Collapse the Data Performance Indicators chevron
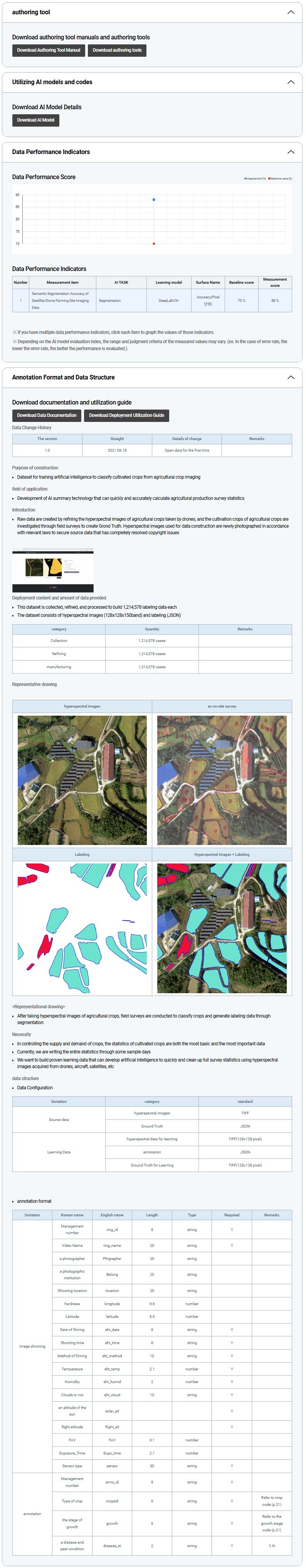The image size is (306, 1568). tap(290, 152)
